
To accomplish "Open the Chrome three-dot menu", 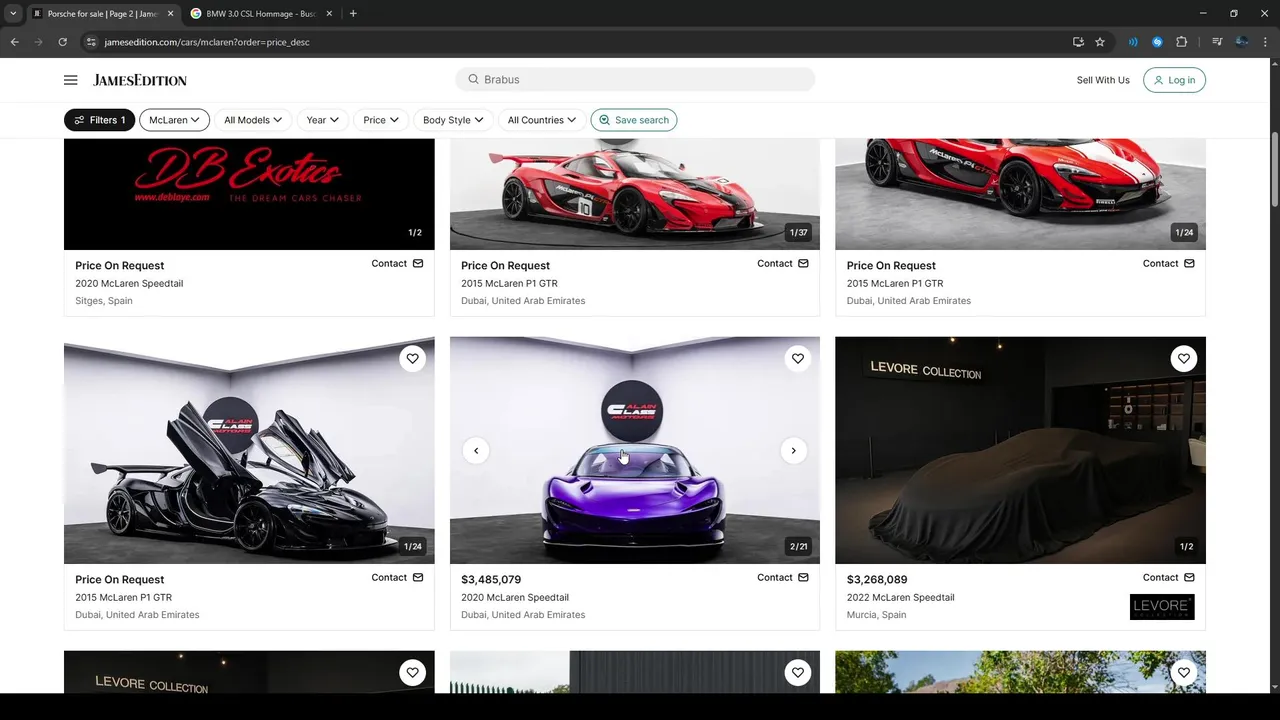I will [1266, 42].
